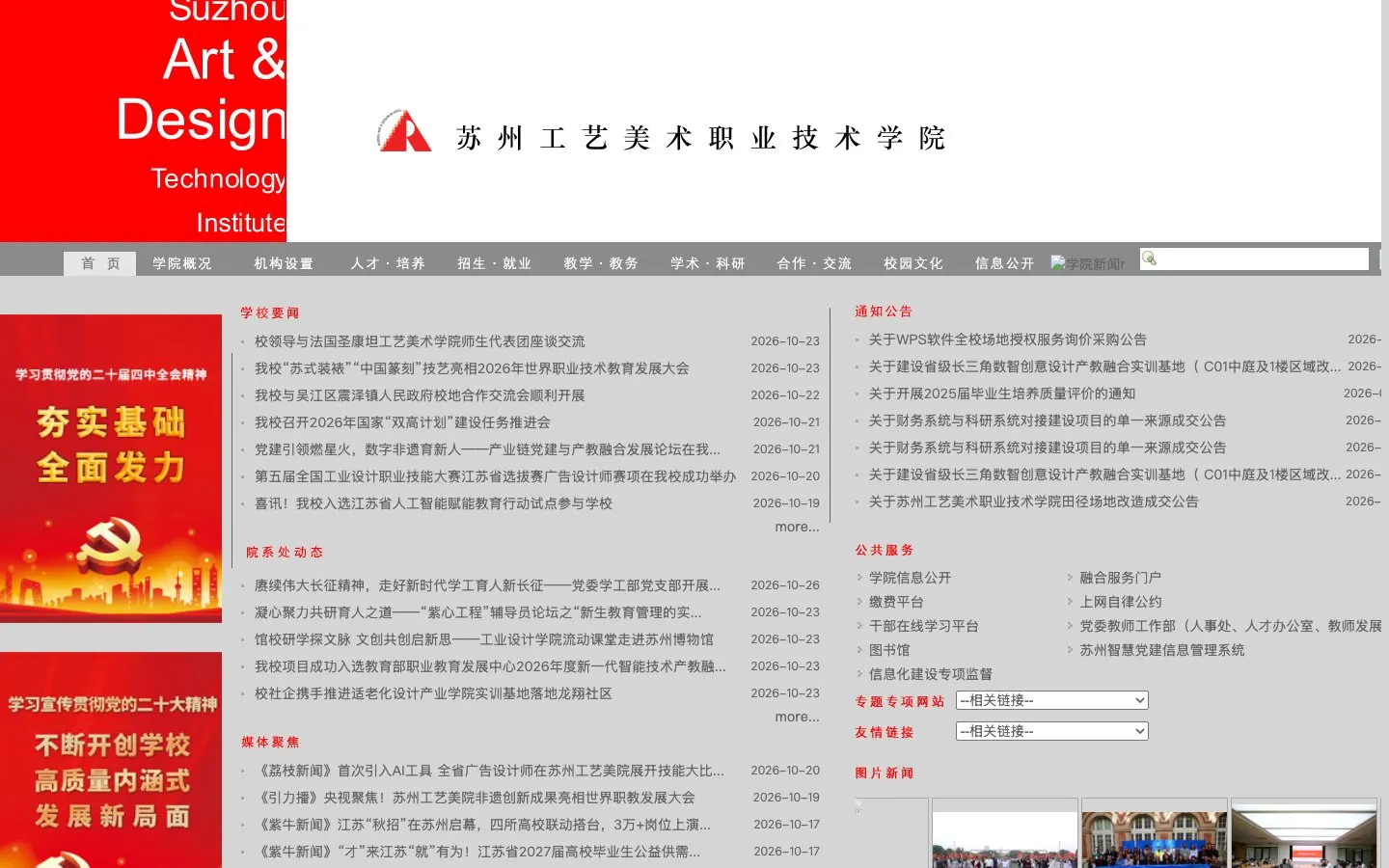This screenshot has width=1389, height=868.
Task: Open 2025届毕业生培养质量评价 notice
Action: [x=1002, y=393]
